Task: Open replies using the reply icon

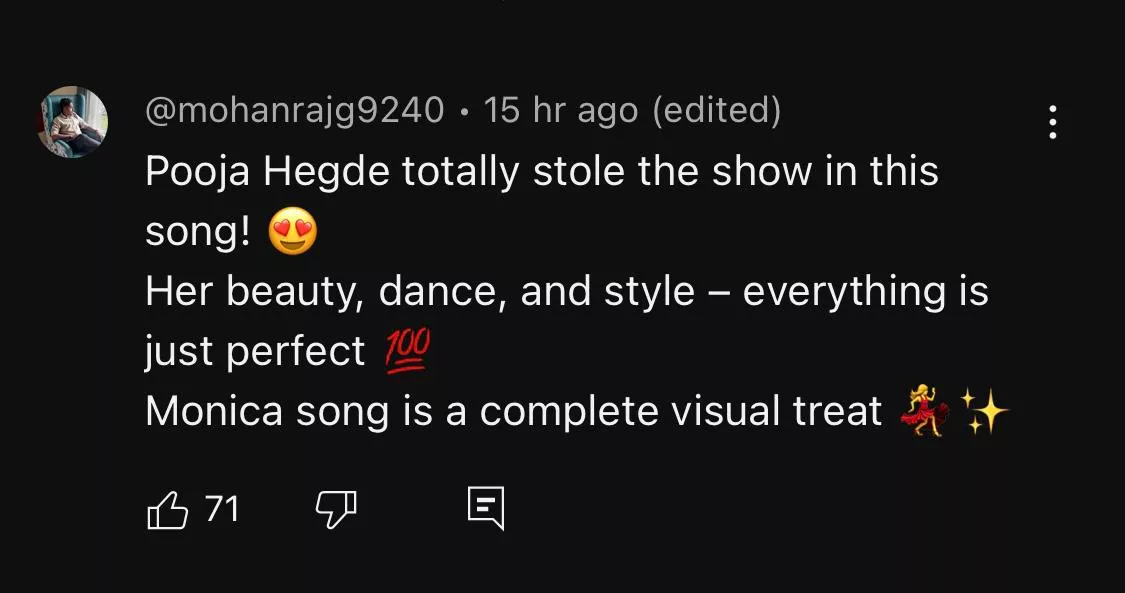Action: click(x=486, y=509)
